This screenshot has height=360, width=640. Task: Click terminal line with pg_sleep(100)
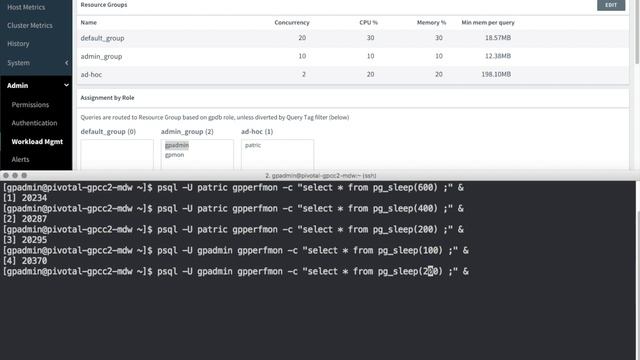coord(236,250)
